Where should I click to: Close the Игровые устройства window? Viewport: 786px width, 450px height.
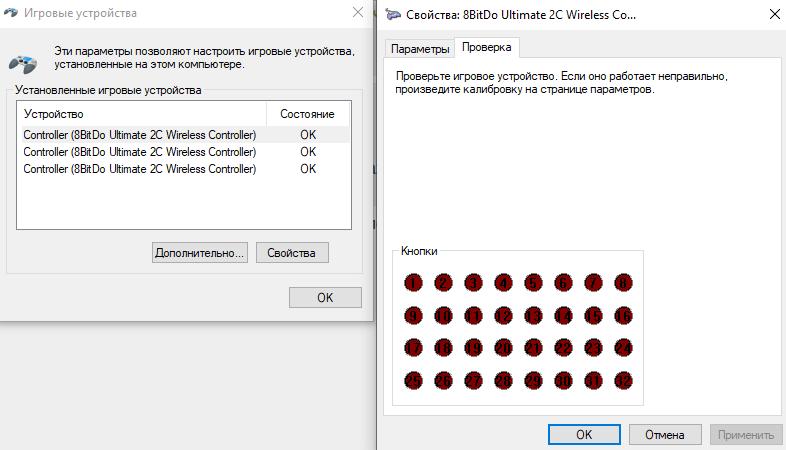(x=357, y=13)
